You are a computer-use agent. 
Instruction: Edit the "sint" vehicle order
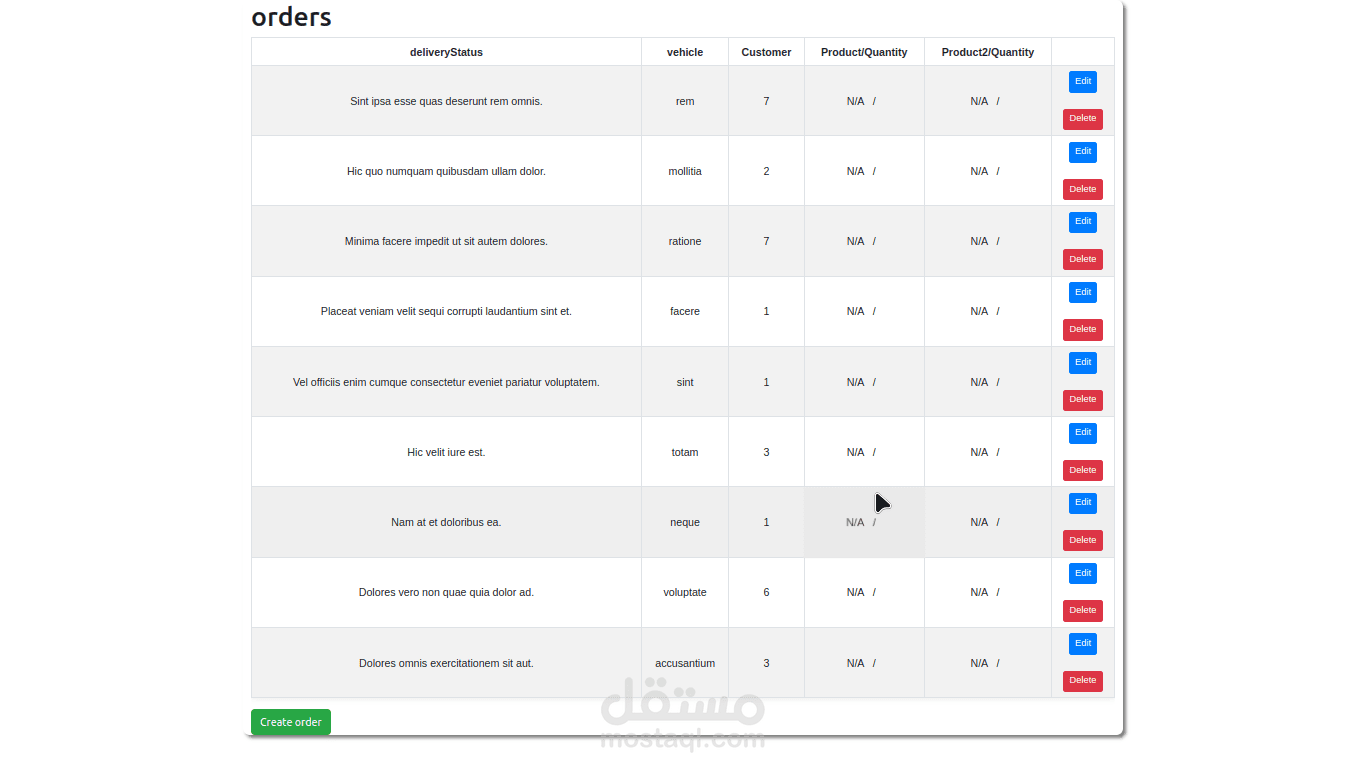(1082, 362)
